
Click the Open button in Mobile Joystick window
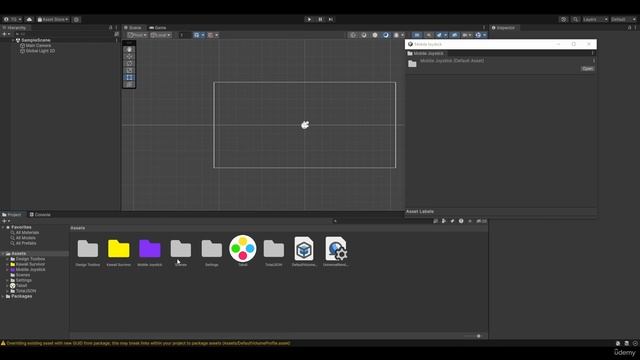pyautogui.click(x=587, y=69)
